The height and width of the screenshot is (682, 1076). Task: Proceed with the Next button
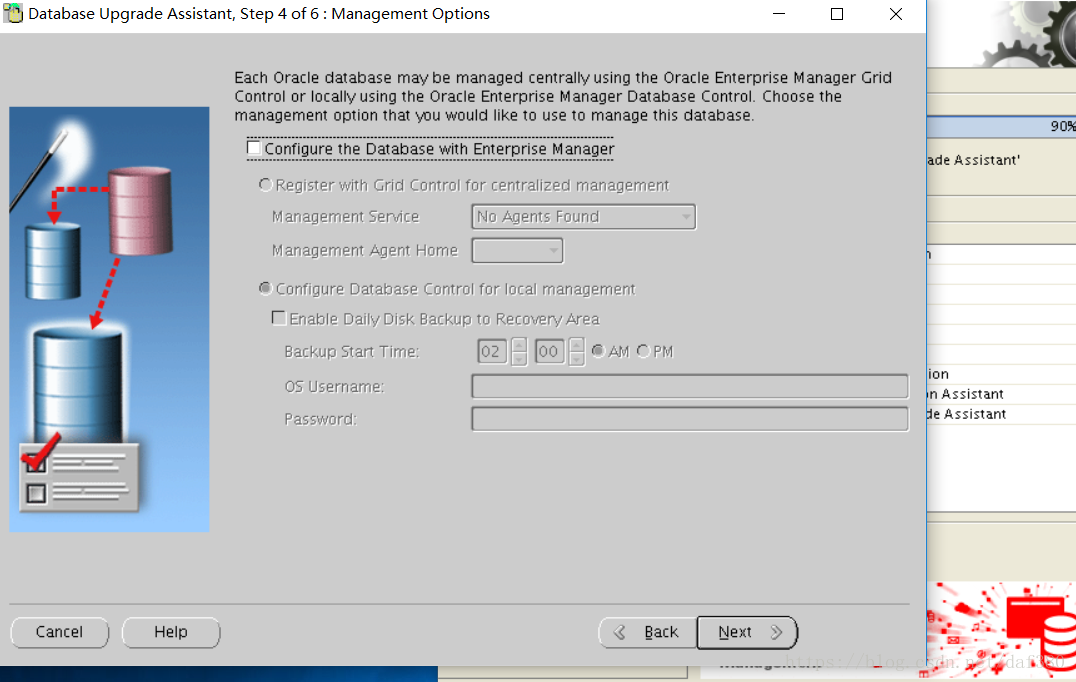coord(747,632)
